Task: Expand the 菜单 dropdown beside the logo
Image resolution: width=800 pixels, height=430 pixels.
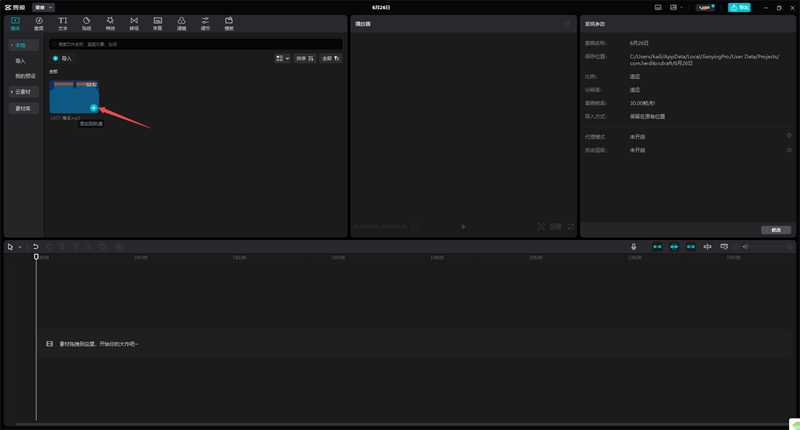Action: click(44, 7)
